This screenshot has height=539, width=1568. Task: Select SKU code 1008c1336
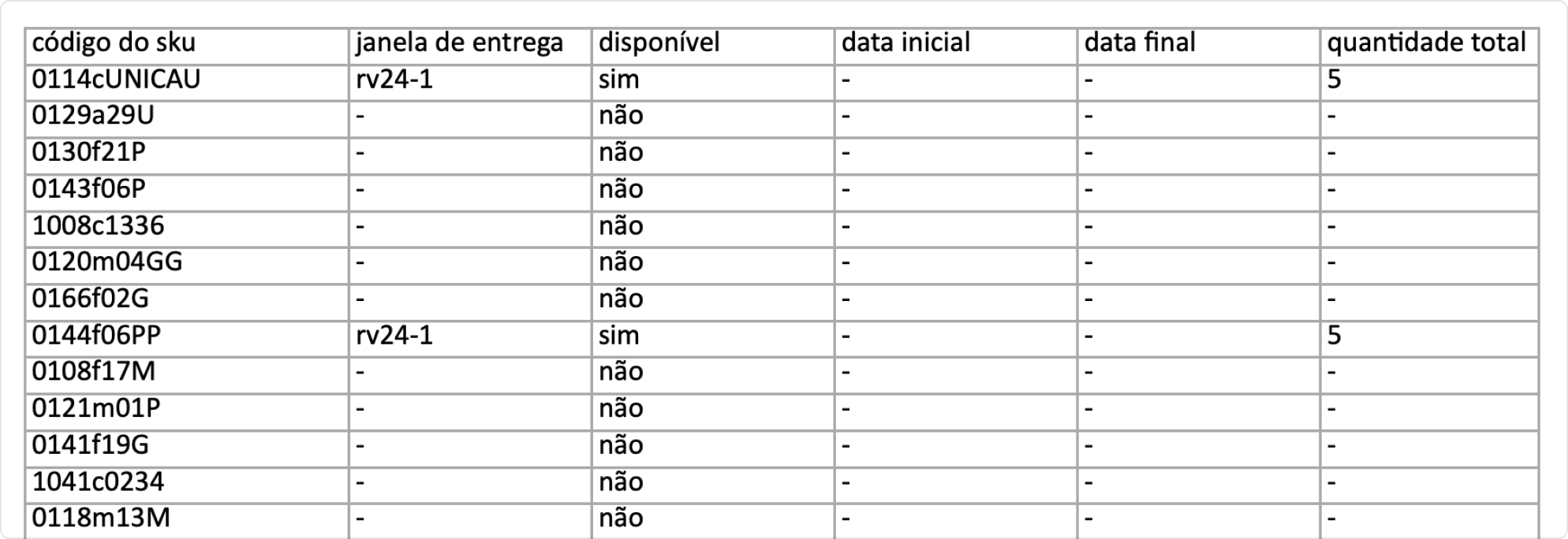(x=98, y=226)
